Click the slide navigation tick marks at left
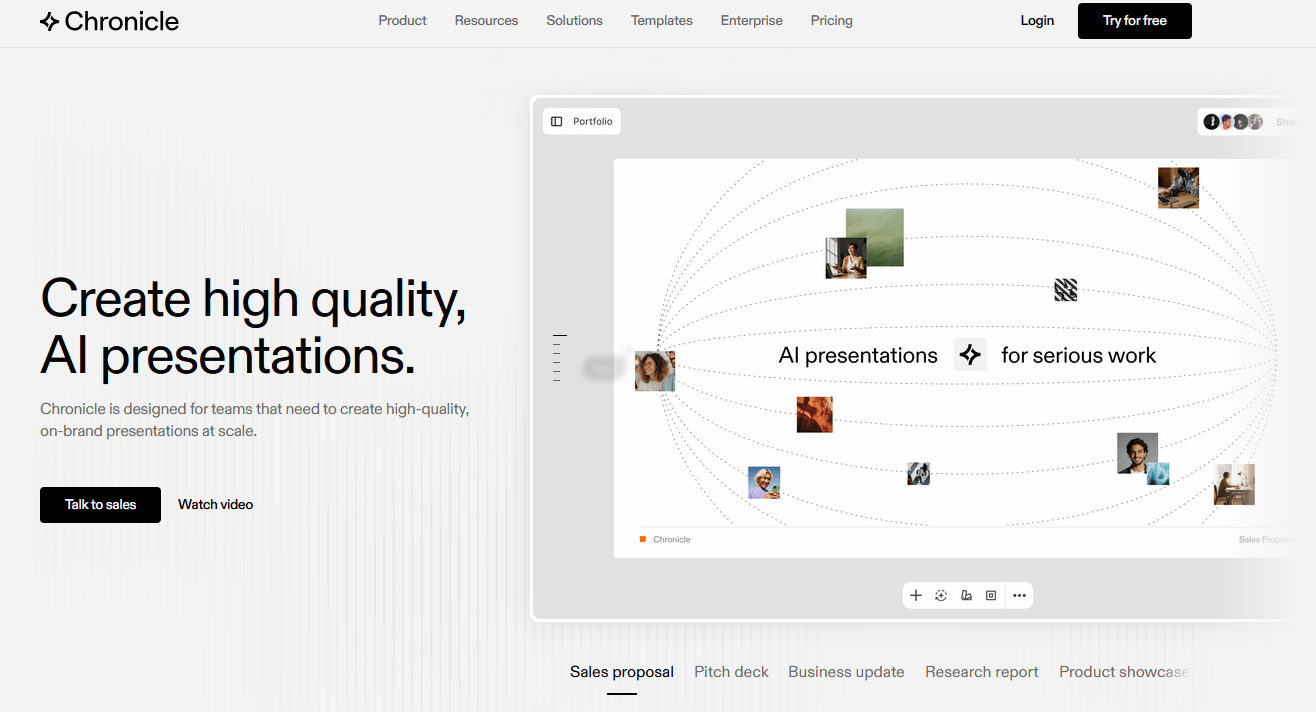The width and height of the screenshot is (1316, 712). tap(560, 358)
